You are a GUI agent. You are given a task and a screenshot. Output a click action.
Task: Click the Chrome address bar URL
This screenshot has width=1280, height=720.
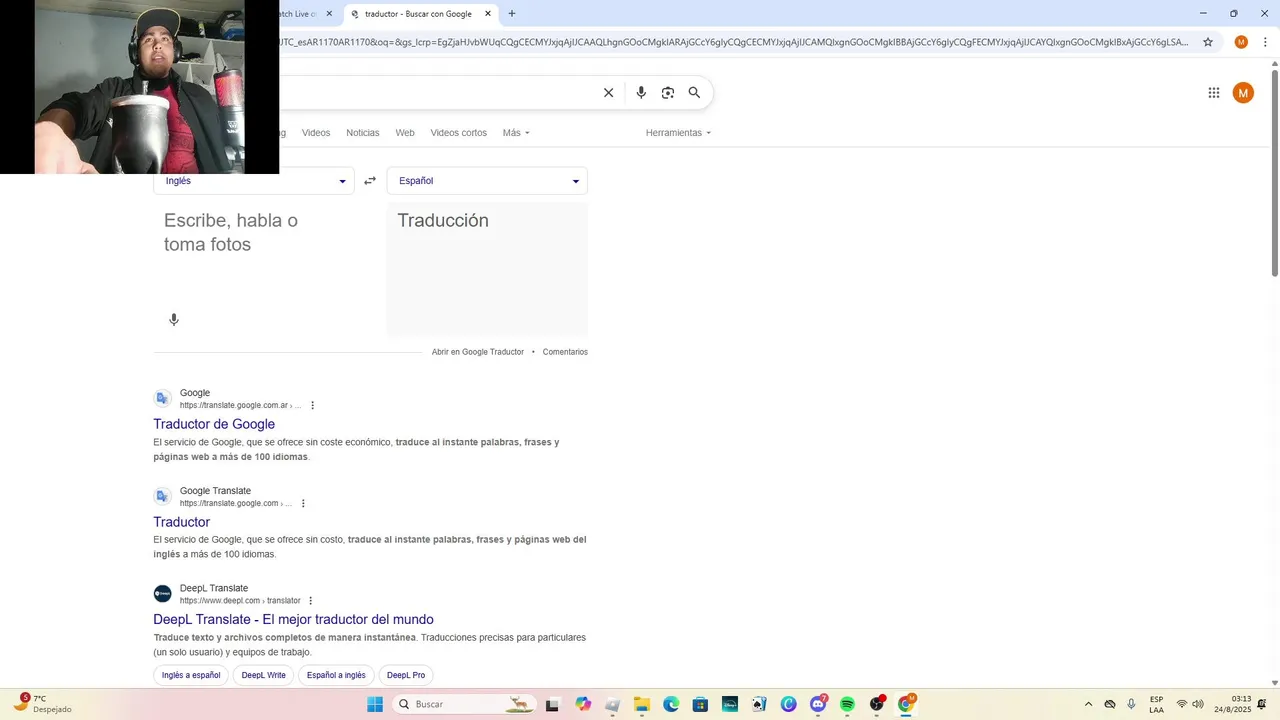(735, 42)
